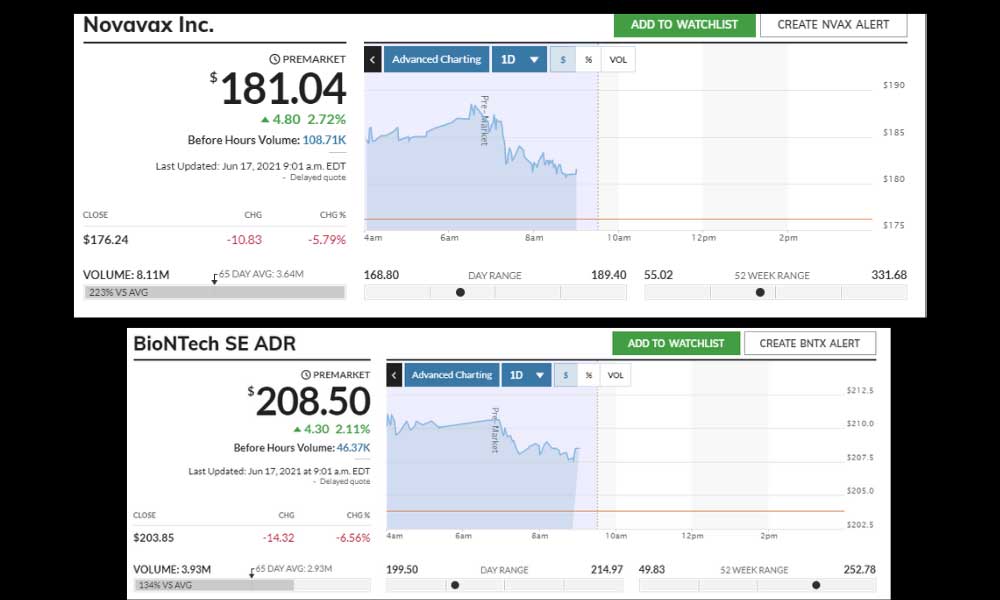Open Advanced Charting for BioNTech
Viewport: 1000px width, 600px height.
click(452, 375)
